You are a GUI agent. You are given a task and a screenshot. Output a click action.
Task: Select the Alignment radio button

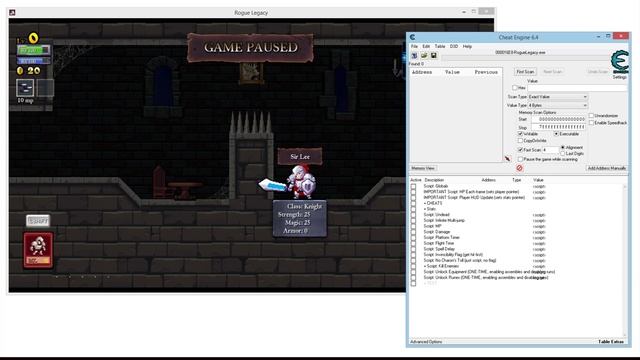[563, 147]
